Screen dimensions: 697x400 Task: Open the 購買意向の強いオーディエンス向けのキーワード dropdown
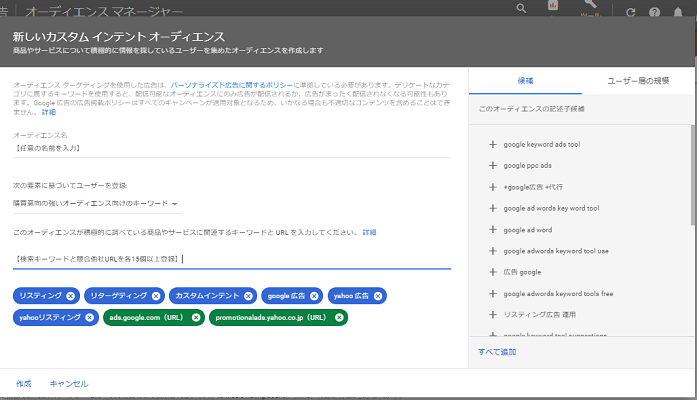point(96,204)
